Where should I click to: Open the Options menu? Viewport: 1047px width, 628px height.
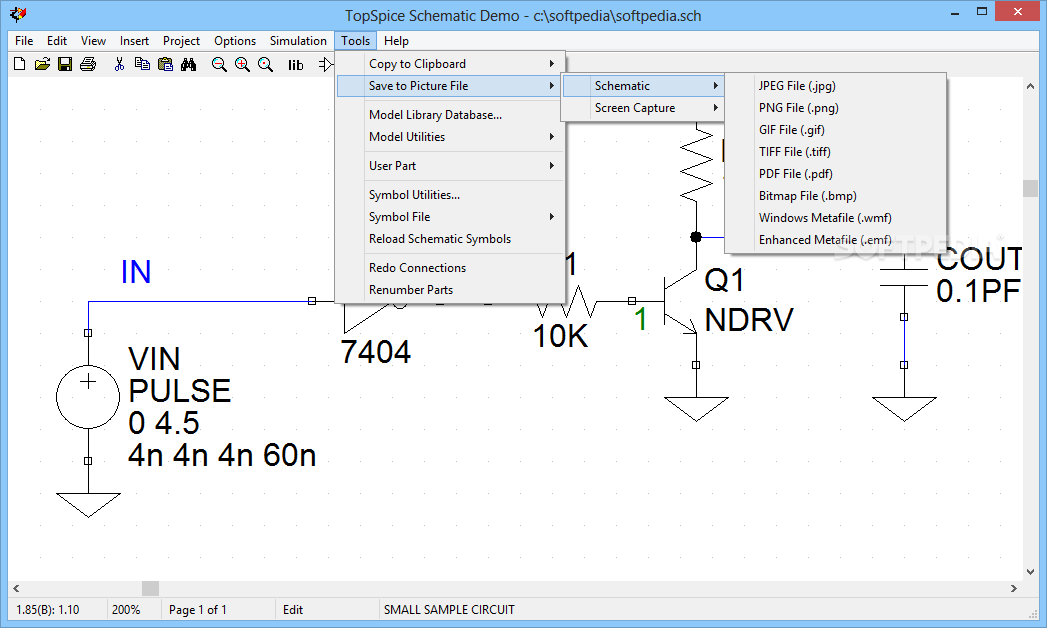coord(235,41)
